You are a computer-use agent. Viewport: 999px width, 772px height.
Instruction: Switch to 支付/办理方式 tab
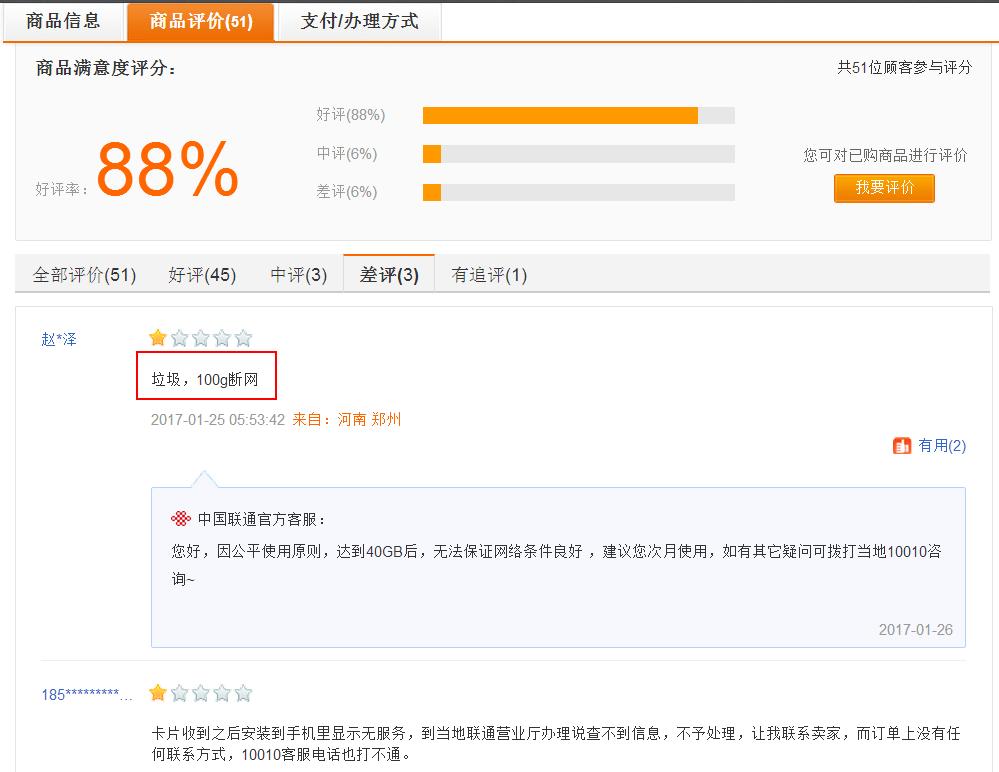pyautogui.click(x=359, y=21)
